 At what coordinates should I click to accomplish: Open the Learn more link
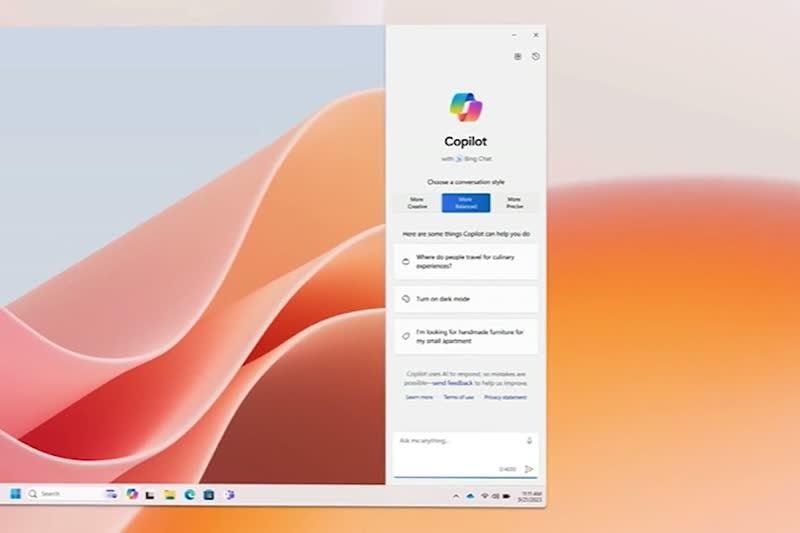coord(419,397)
